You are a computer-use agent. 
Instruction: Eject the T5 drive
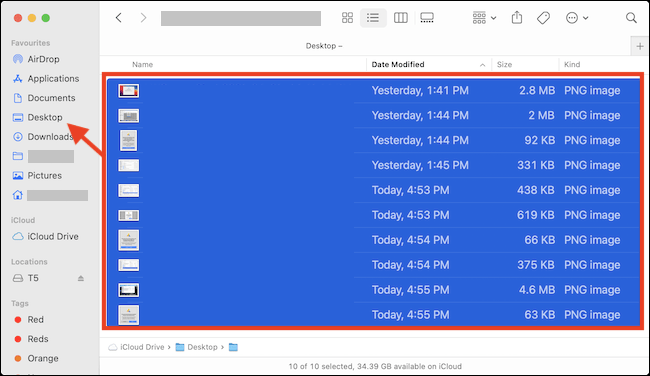81,278
